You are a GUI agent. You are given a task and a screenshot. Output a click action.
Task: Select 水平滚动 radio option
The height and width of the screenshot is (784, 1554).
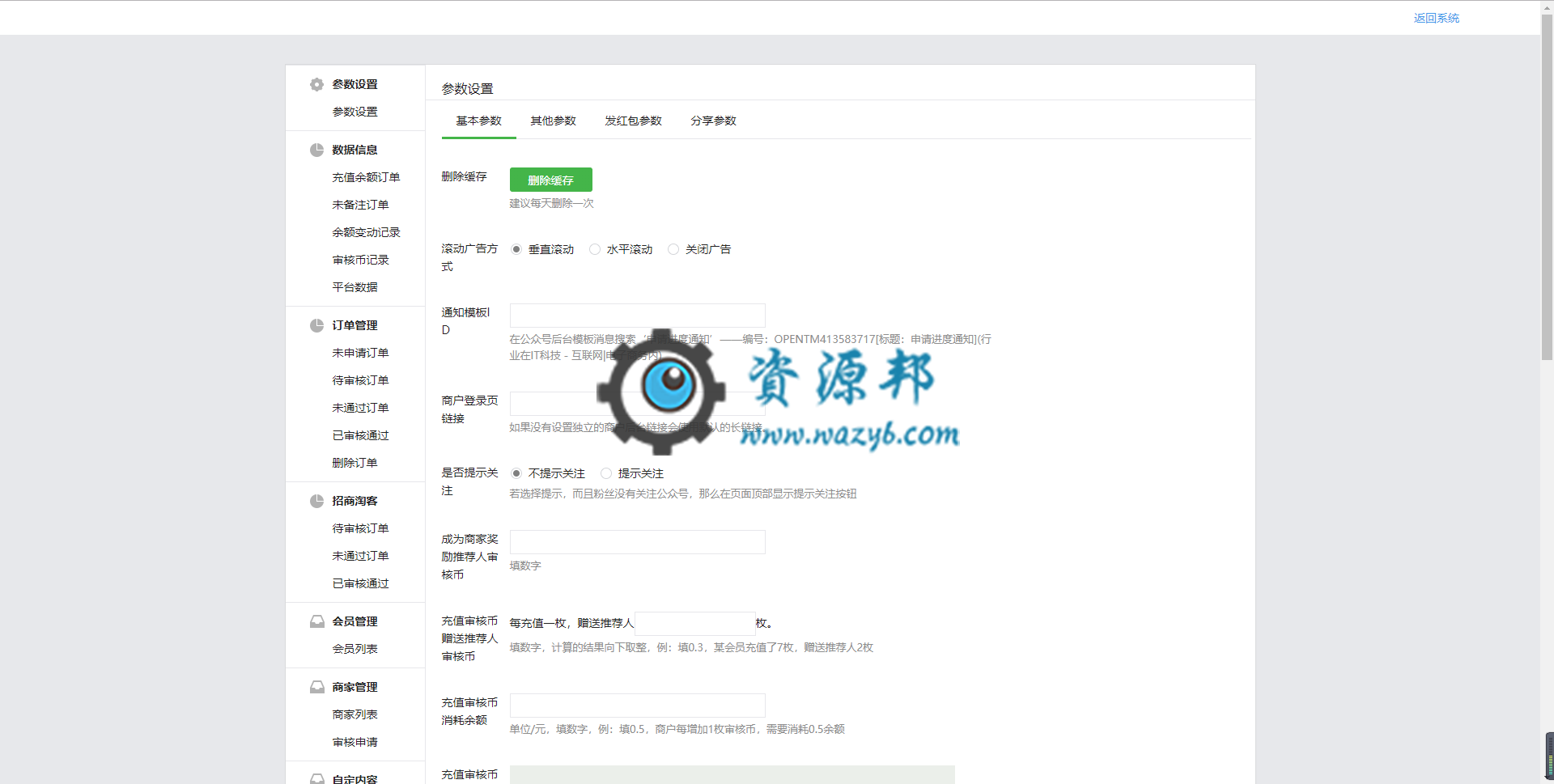[595, 249]
